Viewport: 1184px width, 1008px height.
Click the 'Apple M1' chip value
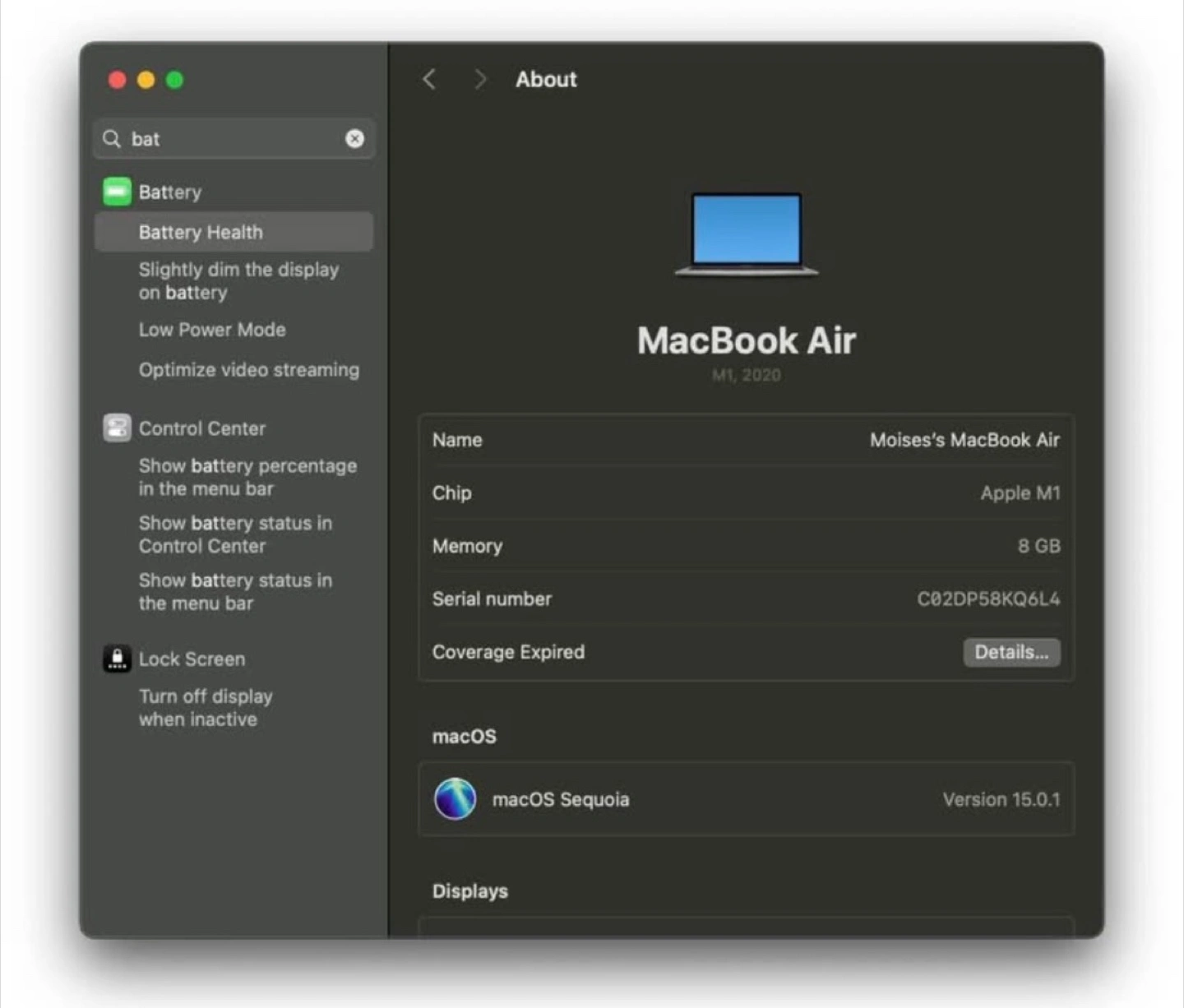click(x=1020, y=493)
